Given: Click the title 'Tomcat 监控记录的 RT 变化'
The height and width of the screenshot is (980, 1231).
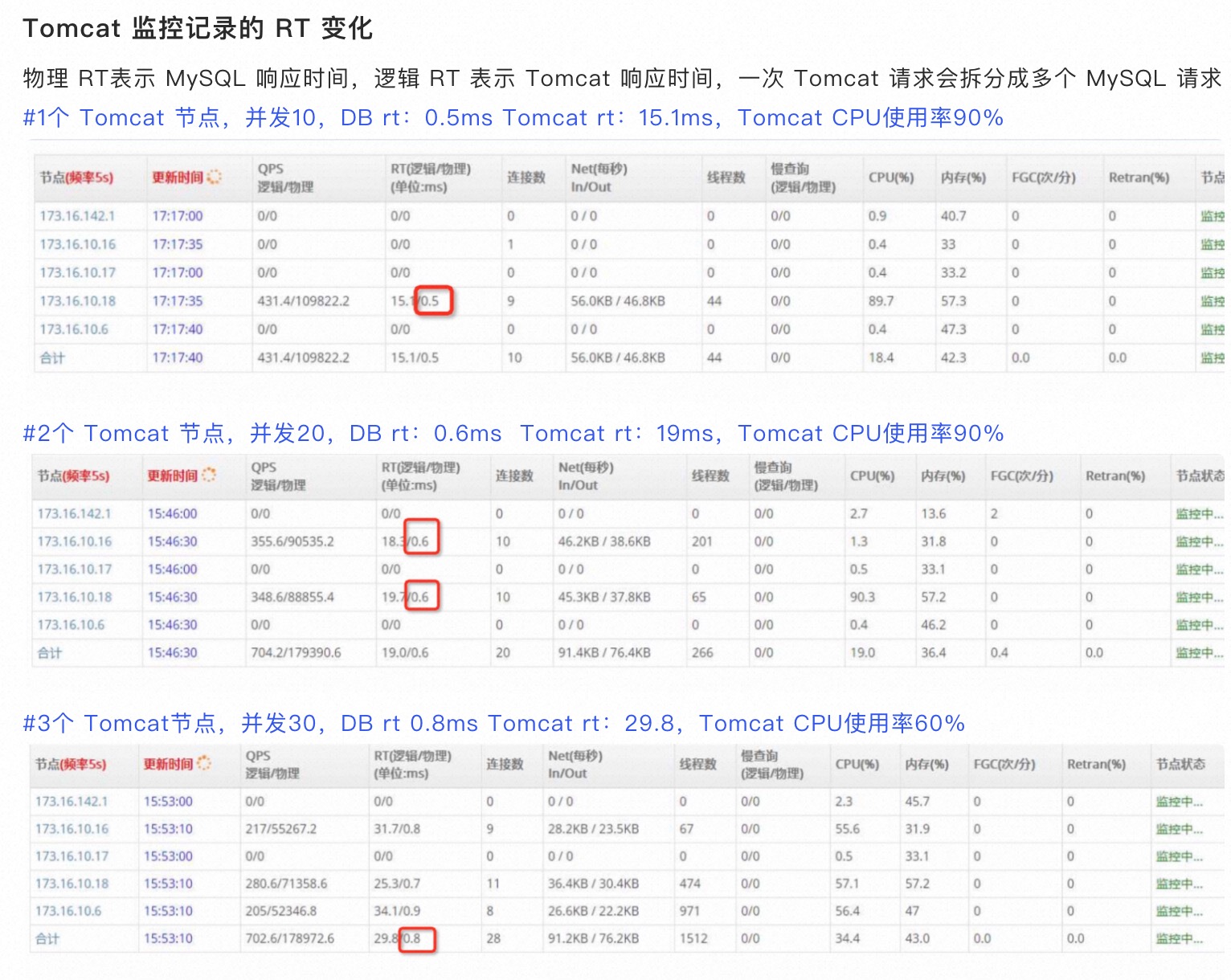Looking at the screenshot, I should (x=198, y=28).
